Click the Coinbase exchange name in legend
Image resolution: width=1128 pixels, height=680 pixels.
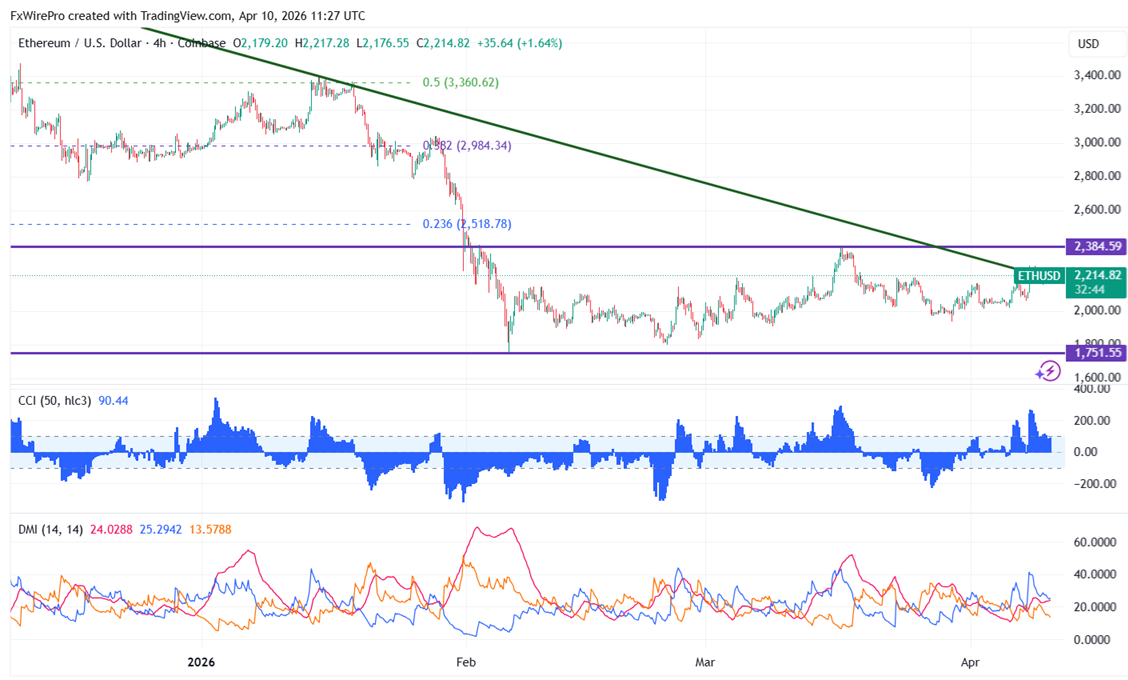click(201, 43)
